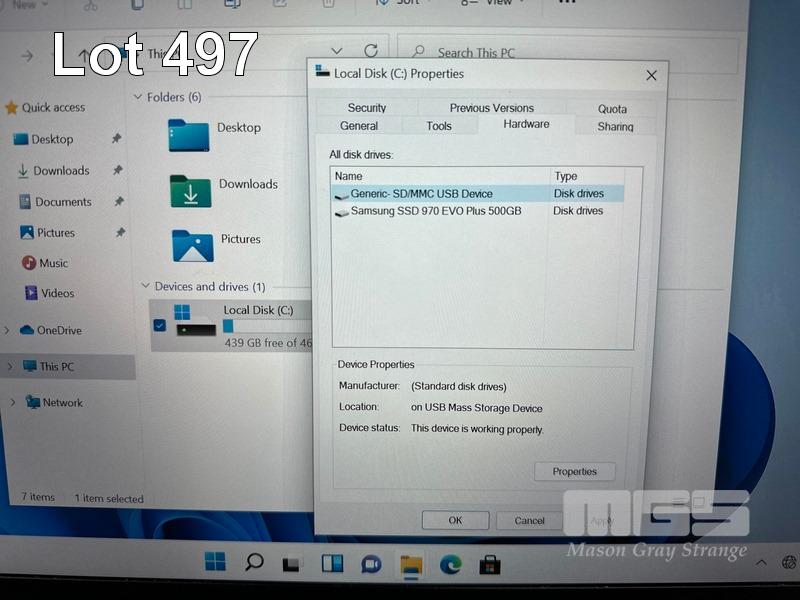Viewport: 800px width, 600px height.
Task: Expand the OneDrive tree node
Action: point(8,331)
